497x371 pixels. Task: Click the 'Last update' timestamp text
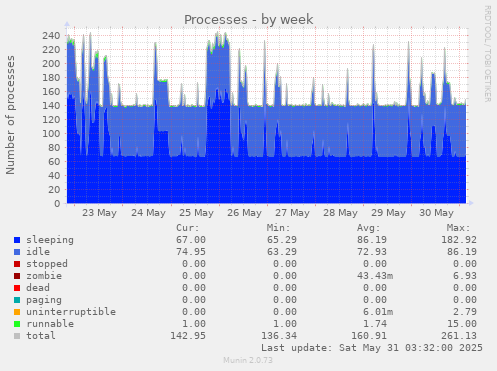(372, 348)
